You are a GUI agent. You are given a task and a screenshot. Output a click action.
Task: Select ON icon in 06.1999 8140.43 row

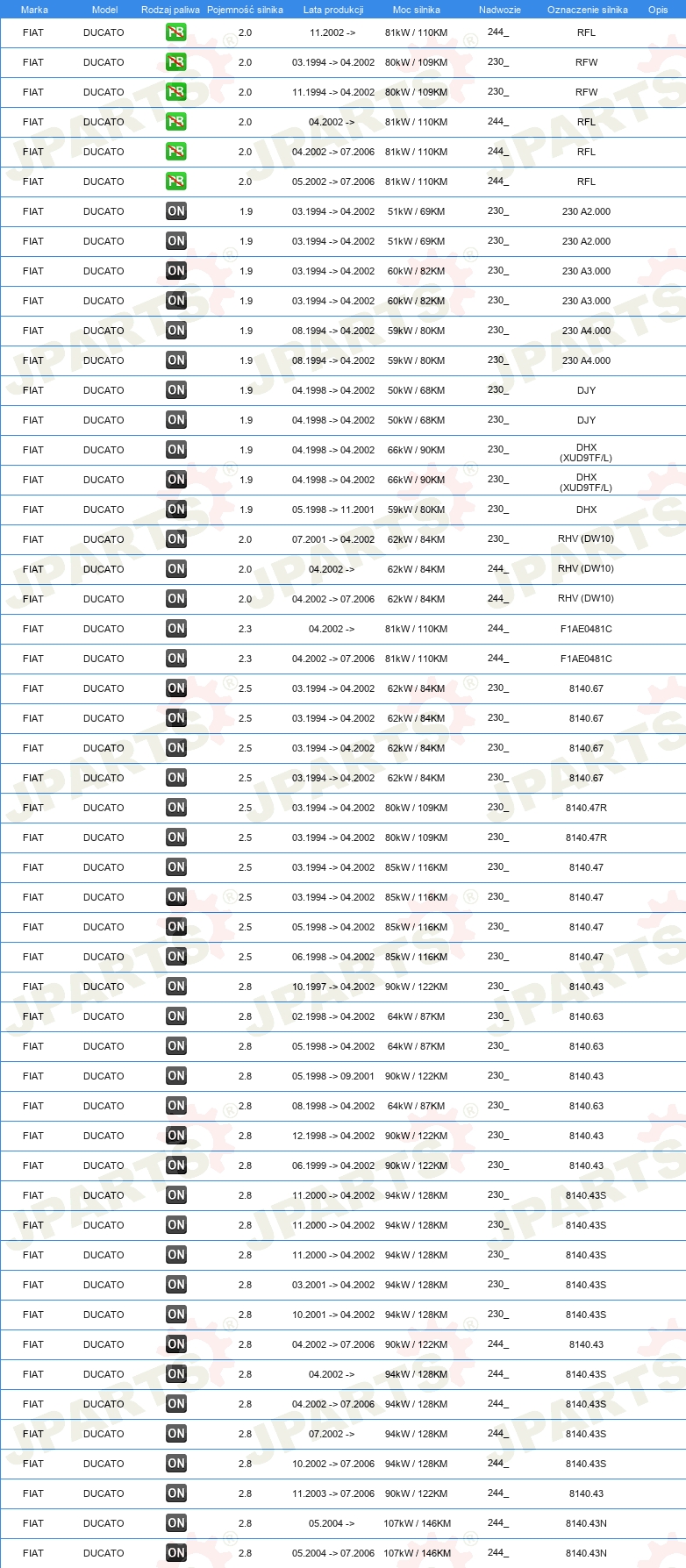click(x=176, y=1165)
